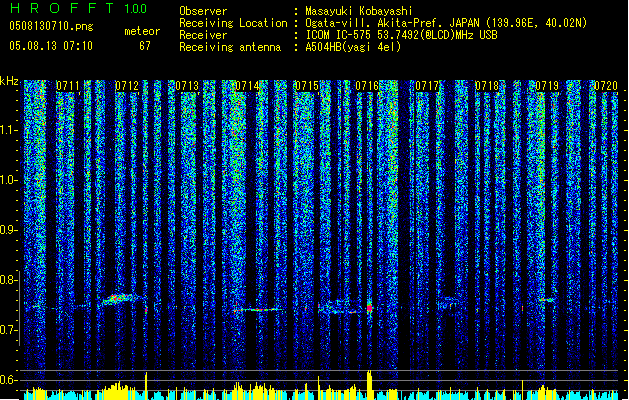
Task: Click the 1.0 kHz frequency label
Action: click(8, 180)
